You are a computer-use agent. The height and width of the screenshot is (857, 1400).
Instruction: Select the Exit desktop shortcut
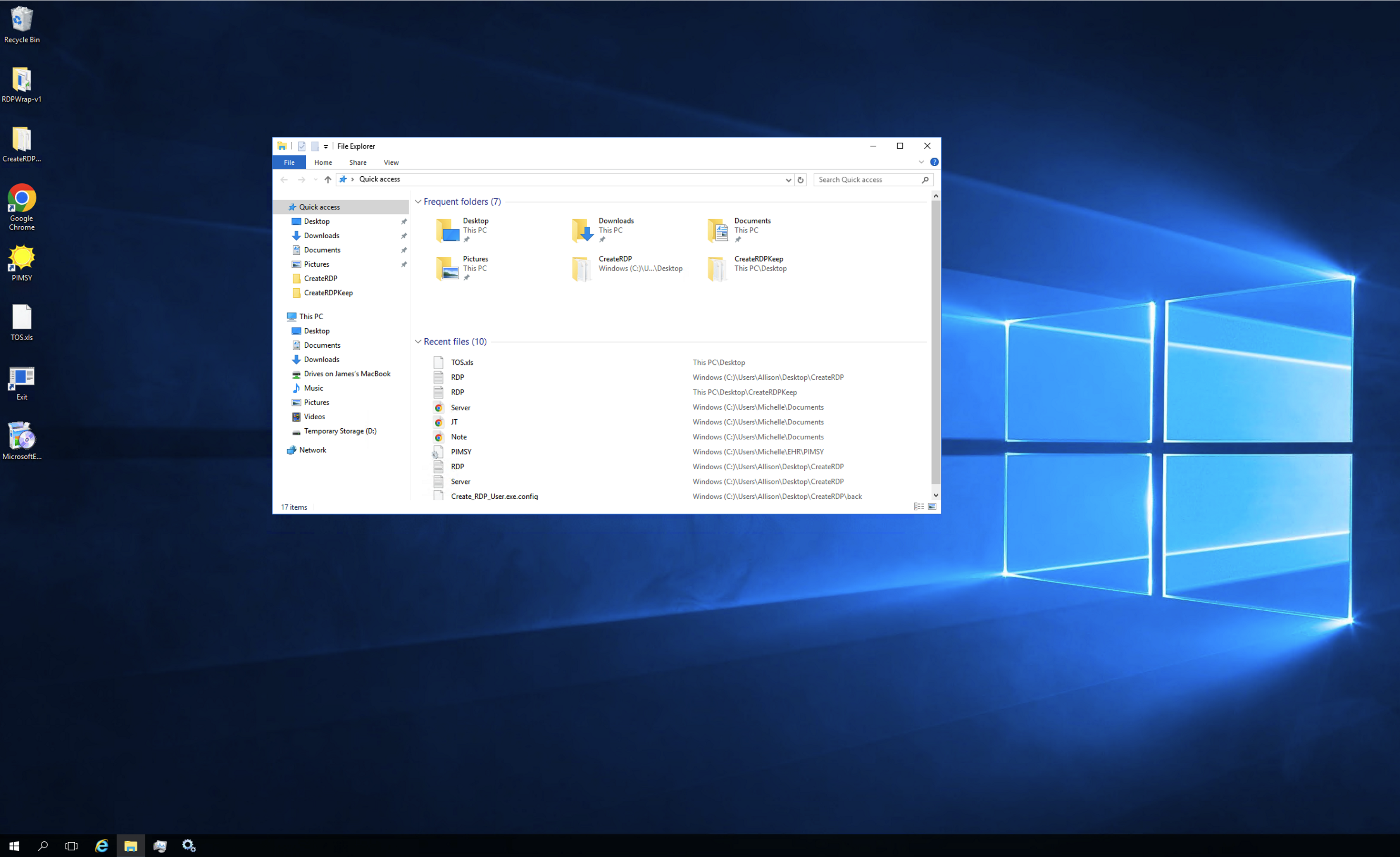coord(21,383)
